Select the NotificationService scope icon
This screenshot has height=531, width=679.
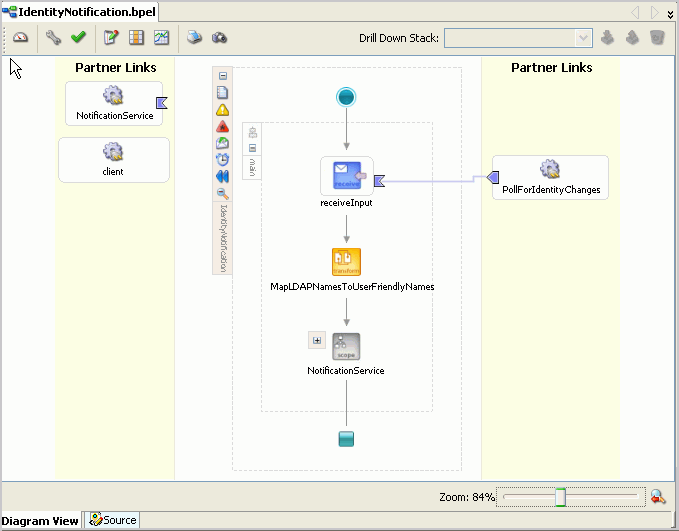346,346
